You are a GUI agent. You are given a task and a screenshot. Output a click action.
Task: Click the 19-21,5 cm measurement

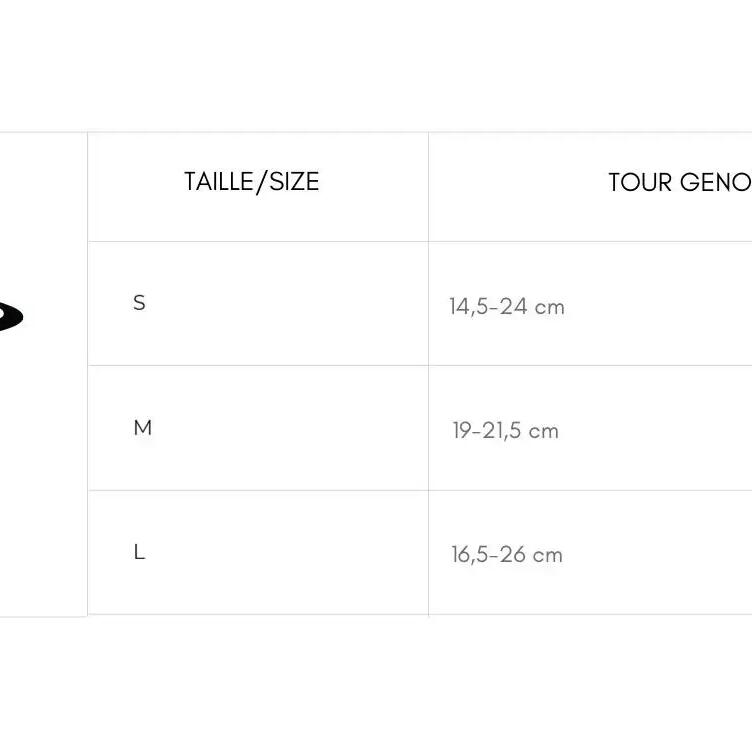click(505, 431)
